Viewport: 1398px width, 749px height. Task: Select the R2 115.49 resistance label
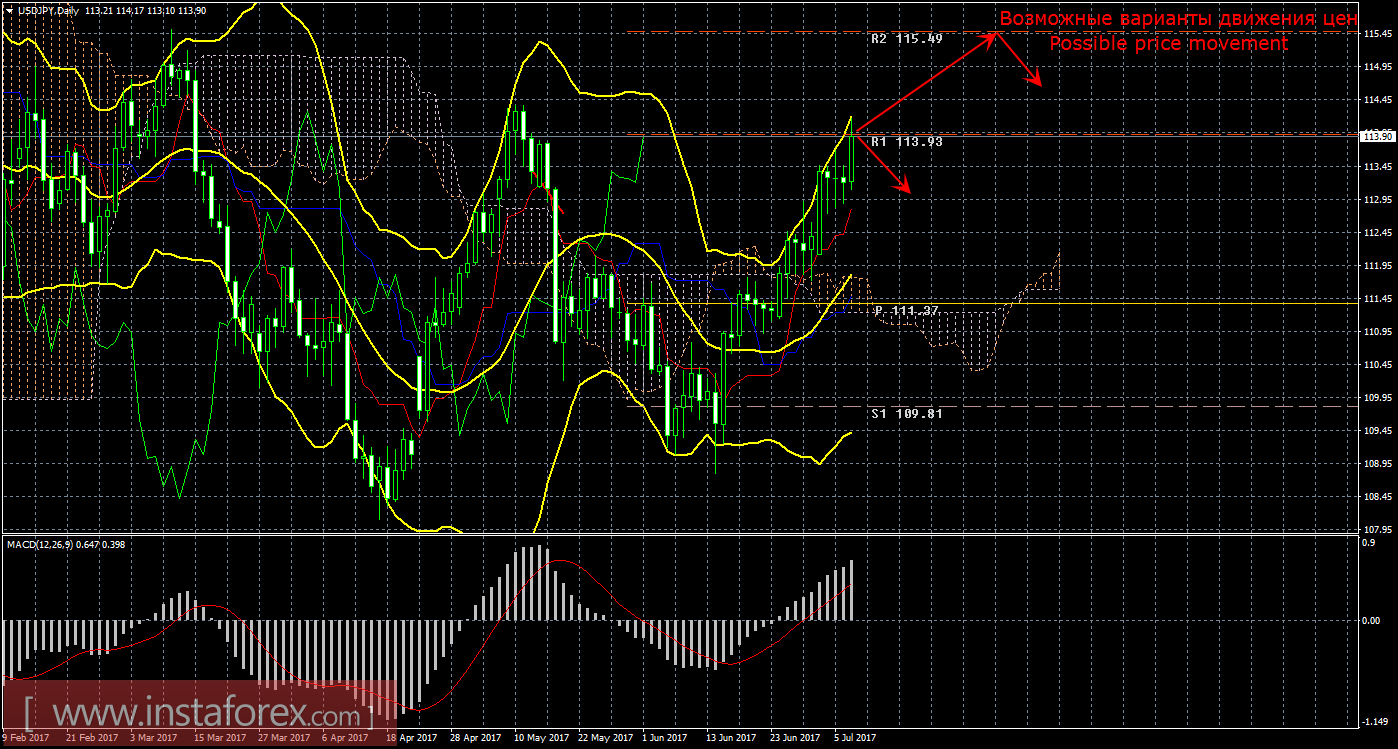pyautogui.click(x=906, y=39)
